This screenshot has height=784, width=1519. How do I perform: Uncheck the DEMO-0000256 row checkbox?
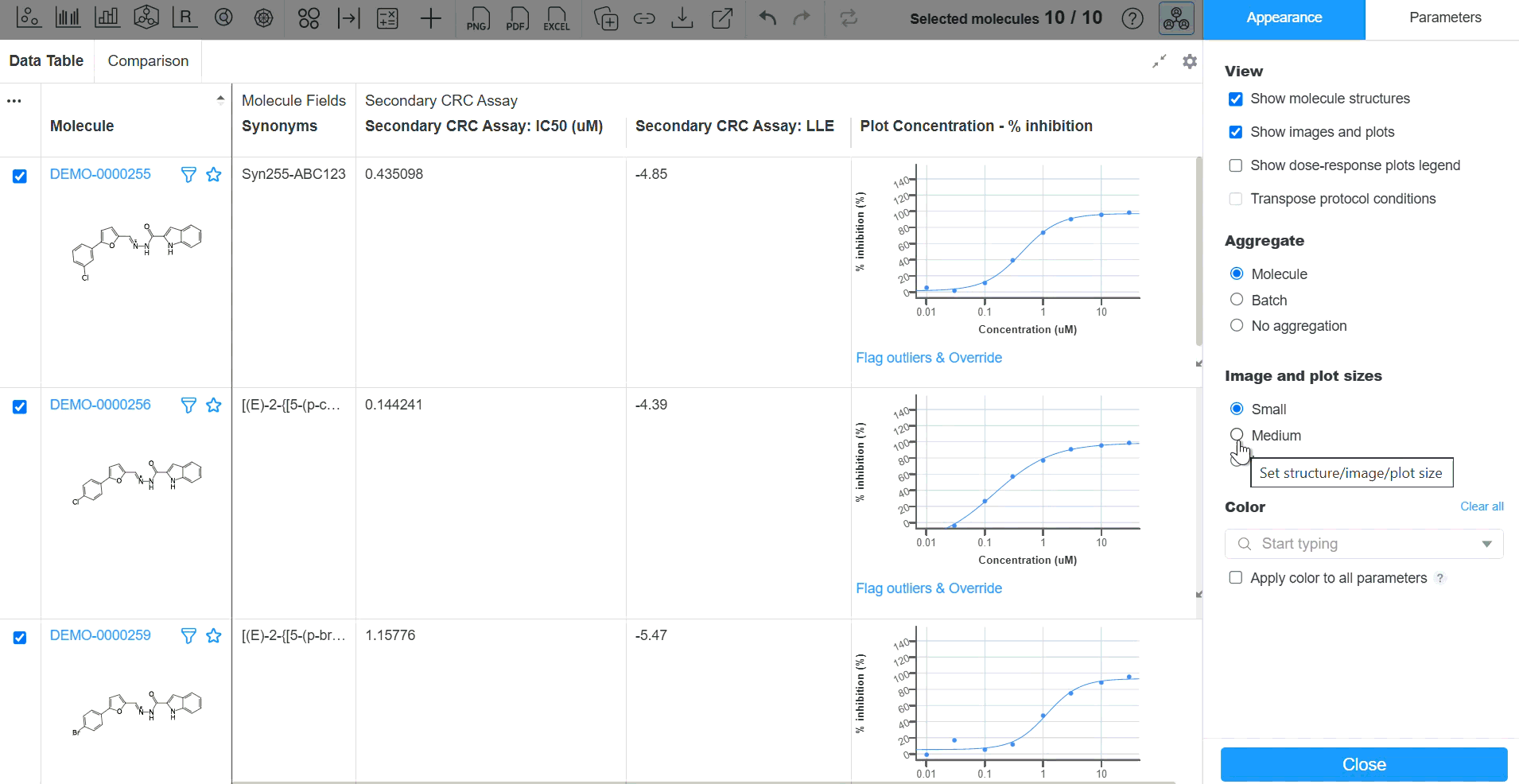coord(20,407)
